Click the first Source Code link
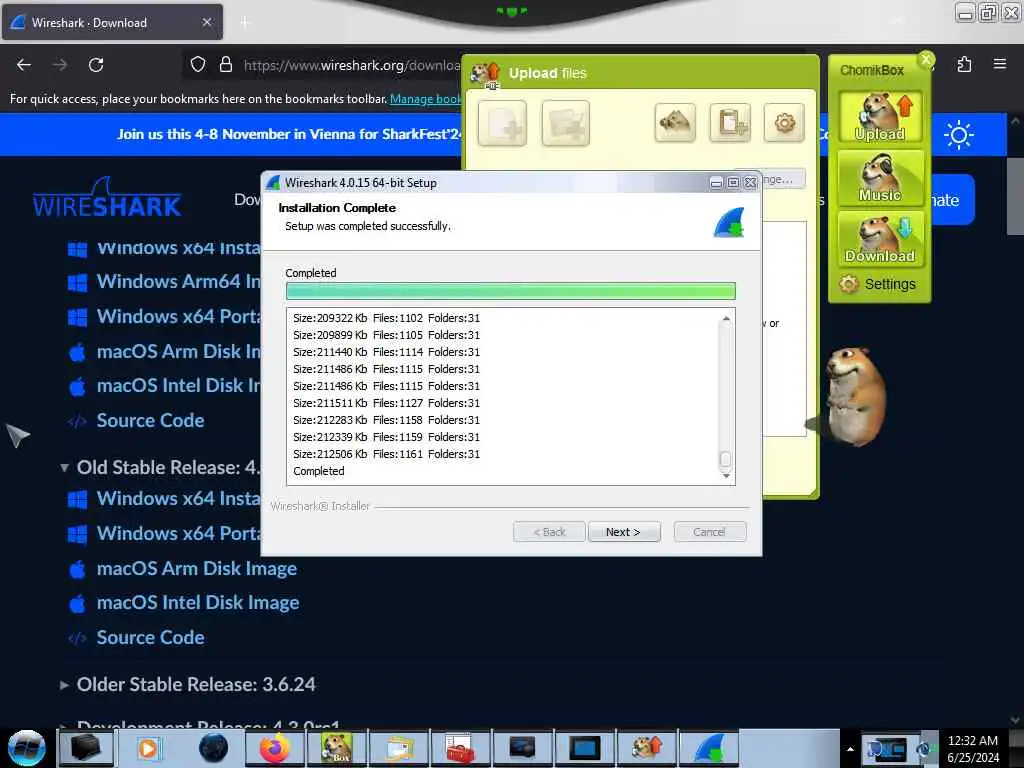 (x=150, y=421)
